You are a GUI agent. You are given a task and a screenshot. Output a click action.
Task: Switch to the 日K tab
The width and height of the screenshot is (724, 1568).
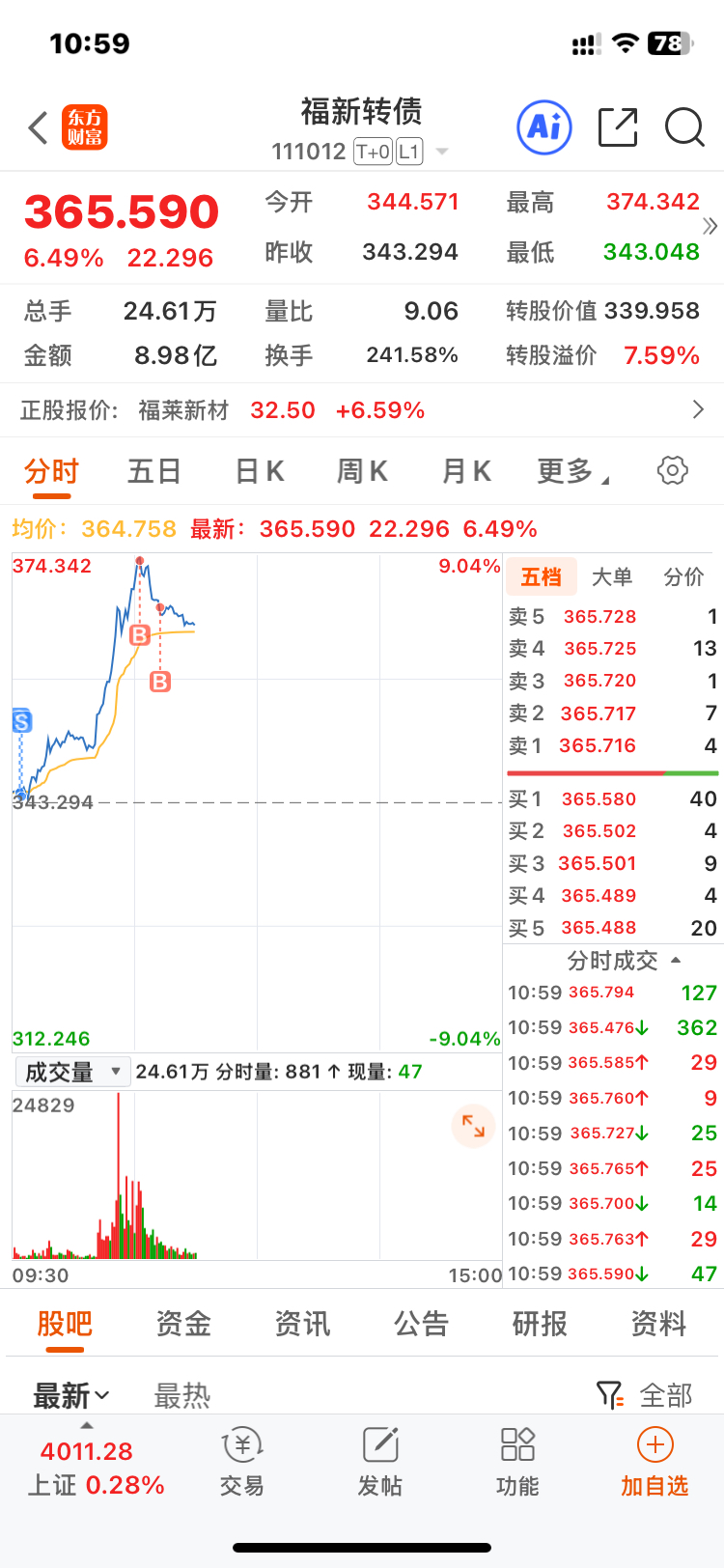[x=260, y=471]
